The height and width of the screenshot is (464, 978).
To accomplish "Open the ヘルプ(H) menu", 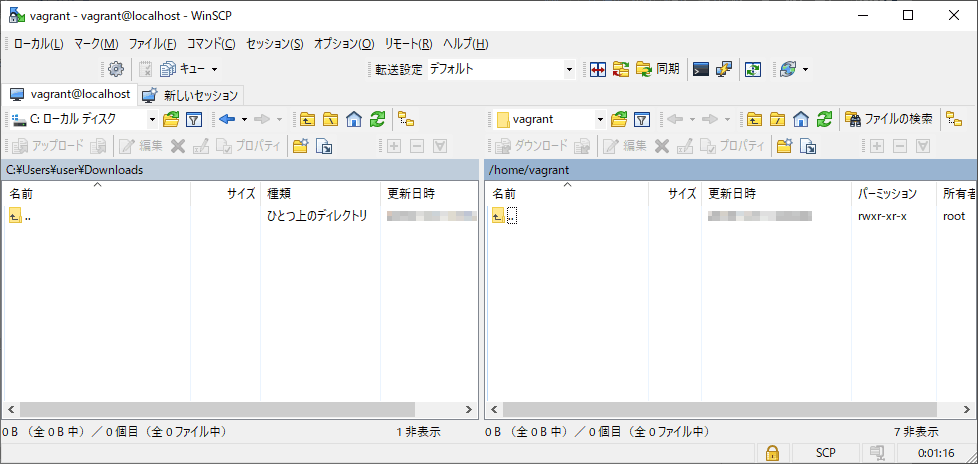I will (x=465, y=44).
